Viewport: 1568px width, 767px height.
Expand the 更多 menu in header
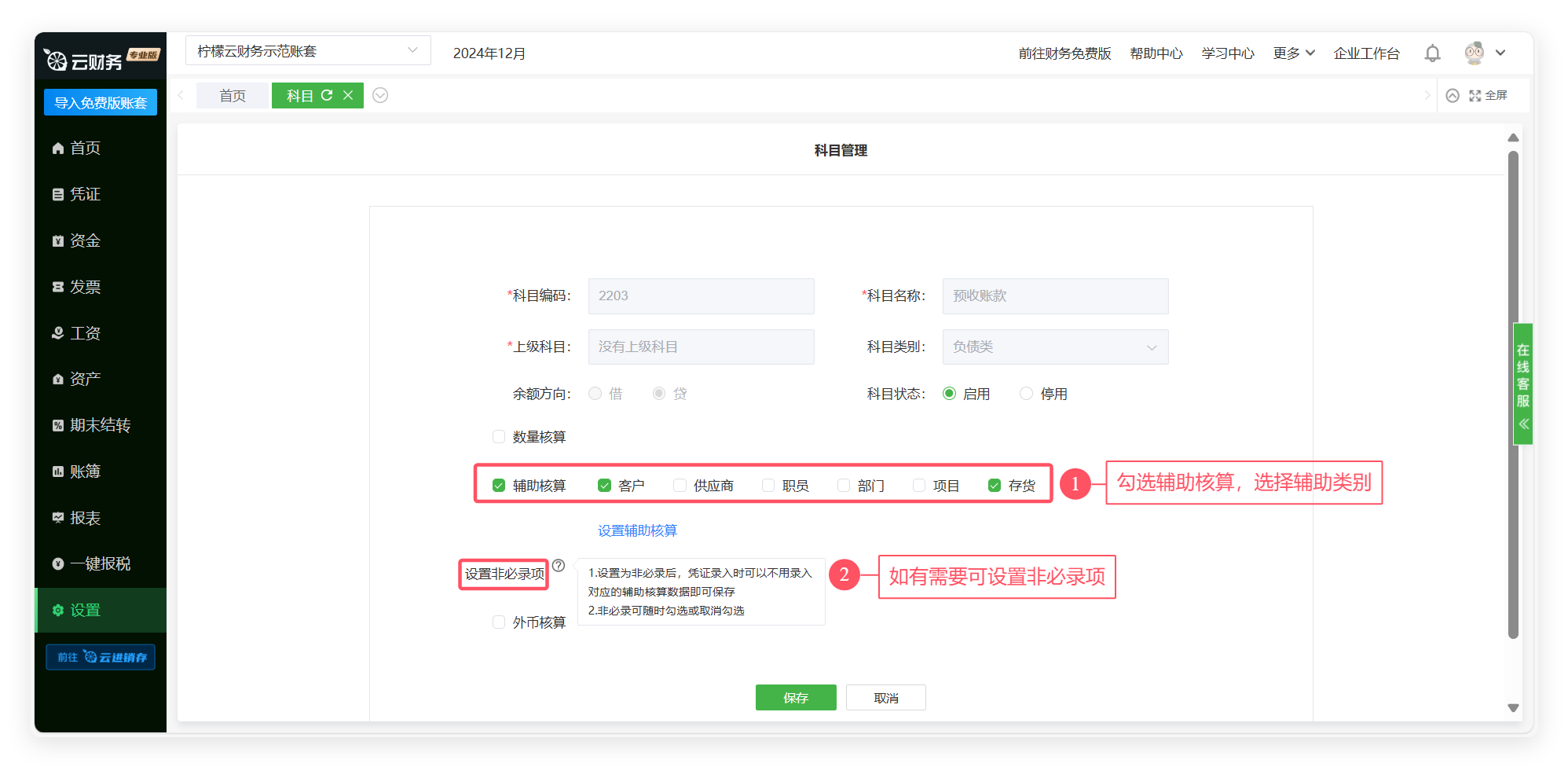pos(1293,53)
